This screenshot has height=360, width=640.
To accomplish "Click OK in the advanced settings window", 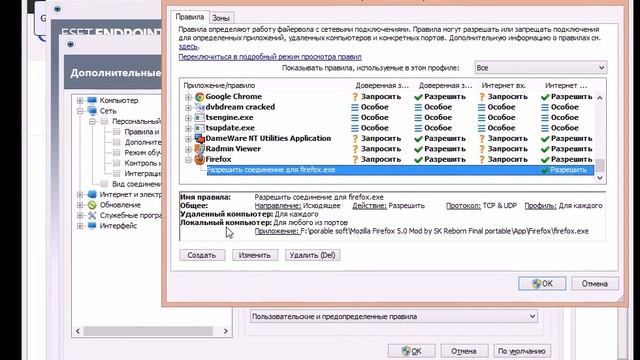I will pyautogui.click(x=411, y=351).
